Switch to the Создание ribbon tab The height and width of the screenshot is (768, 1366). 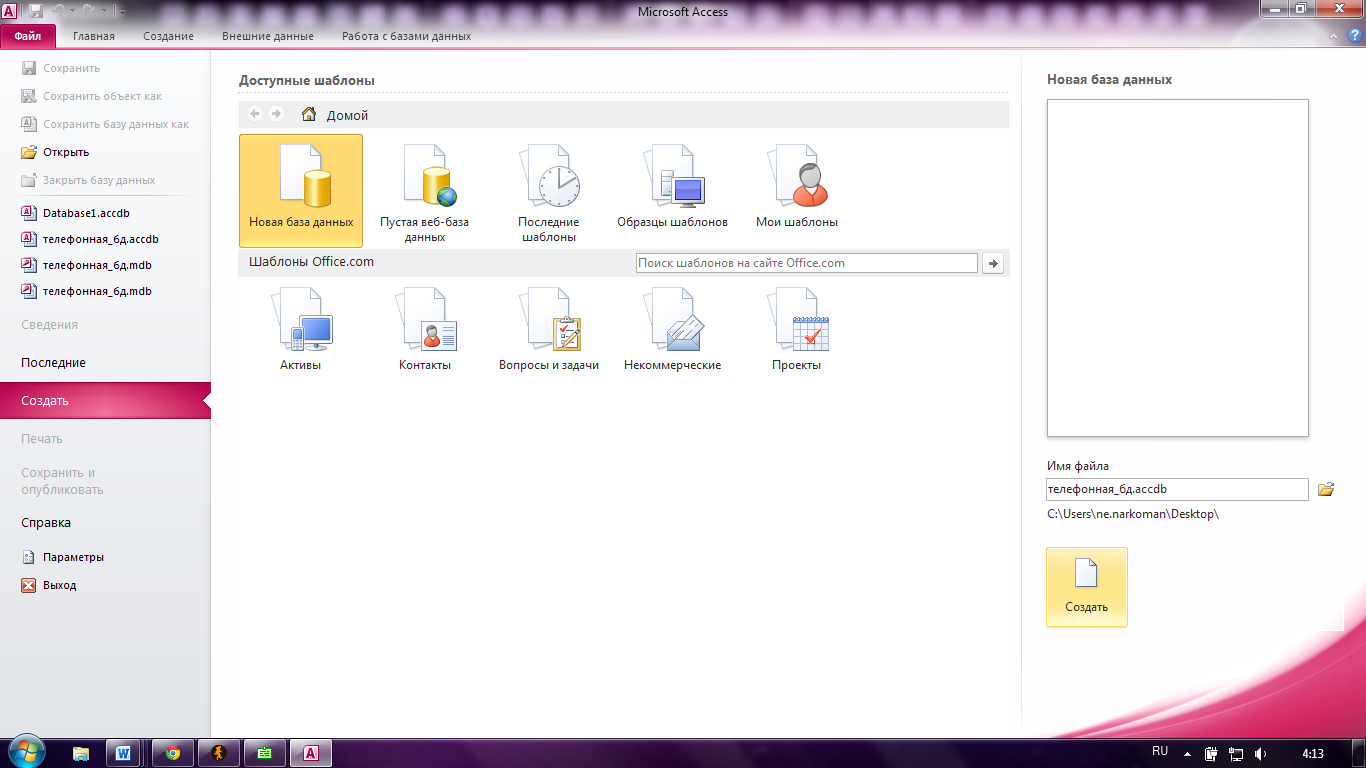[x=168, y=36]
